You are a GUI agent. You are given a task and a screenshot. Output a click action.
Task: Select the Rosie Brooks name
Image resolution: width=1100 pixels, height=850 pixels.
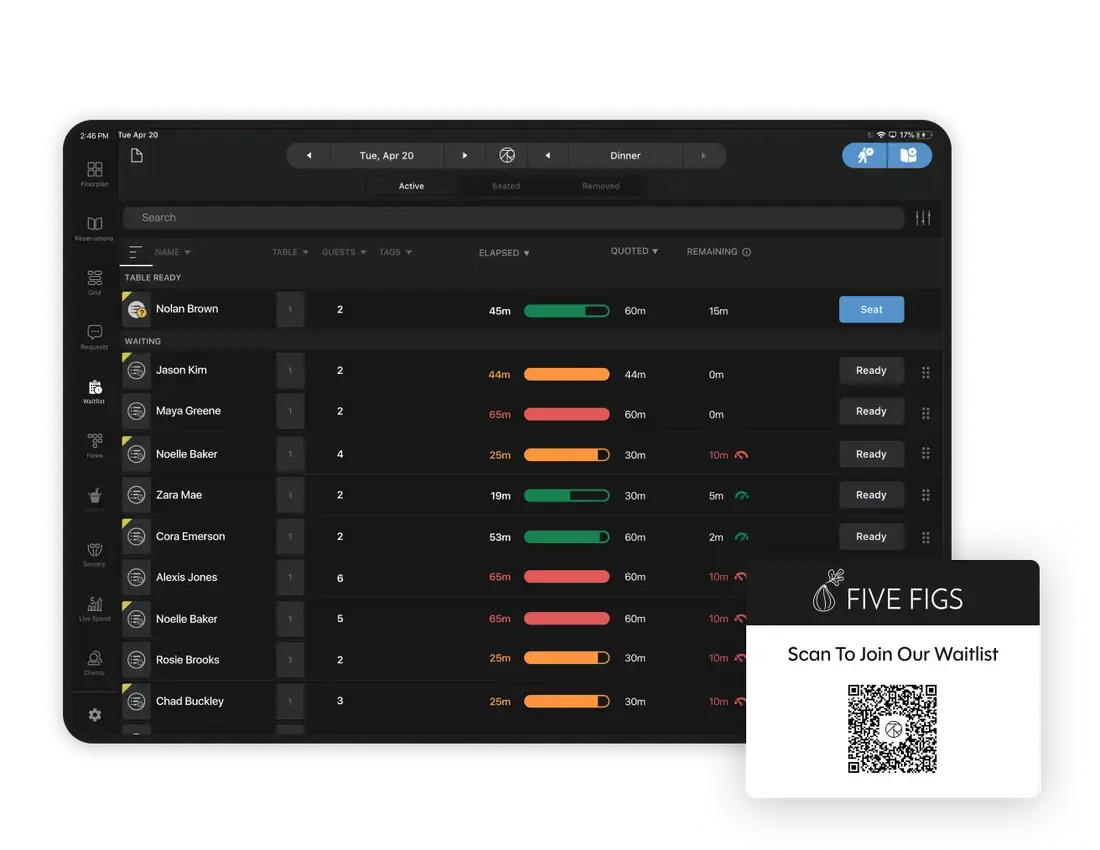pyautogui.click(x=187, y=660)
